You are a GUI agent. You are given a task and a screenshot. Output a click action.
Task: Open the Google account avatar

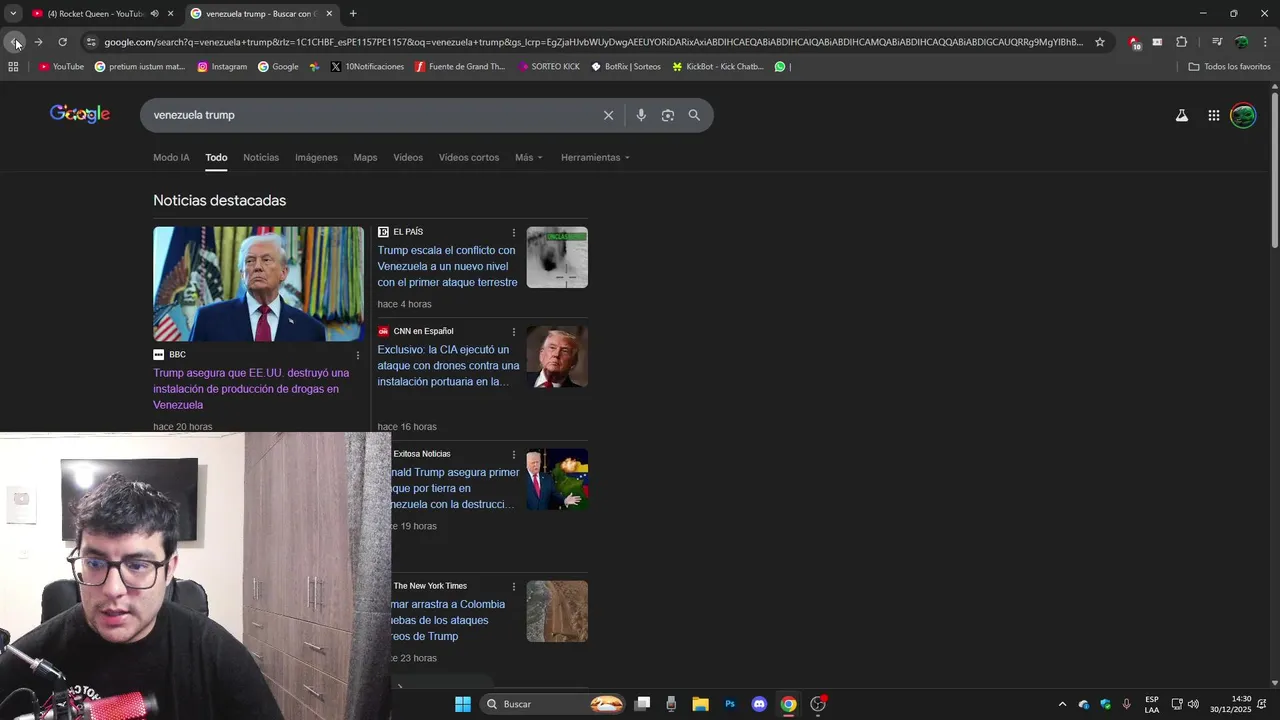[1243, 115]
